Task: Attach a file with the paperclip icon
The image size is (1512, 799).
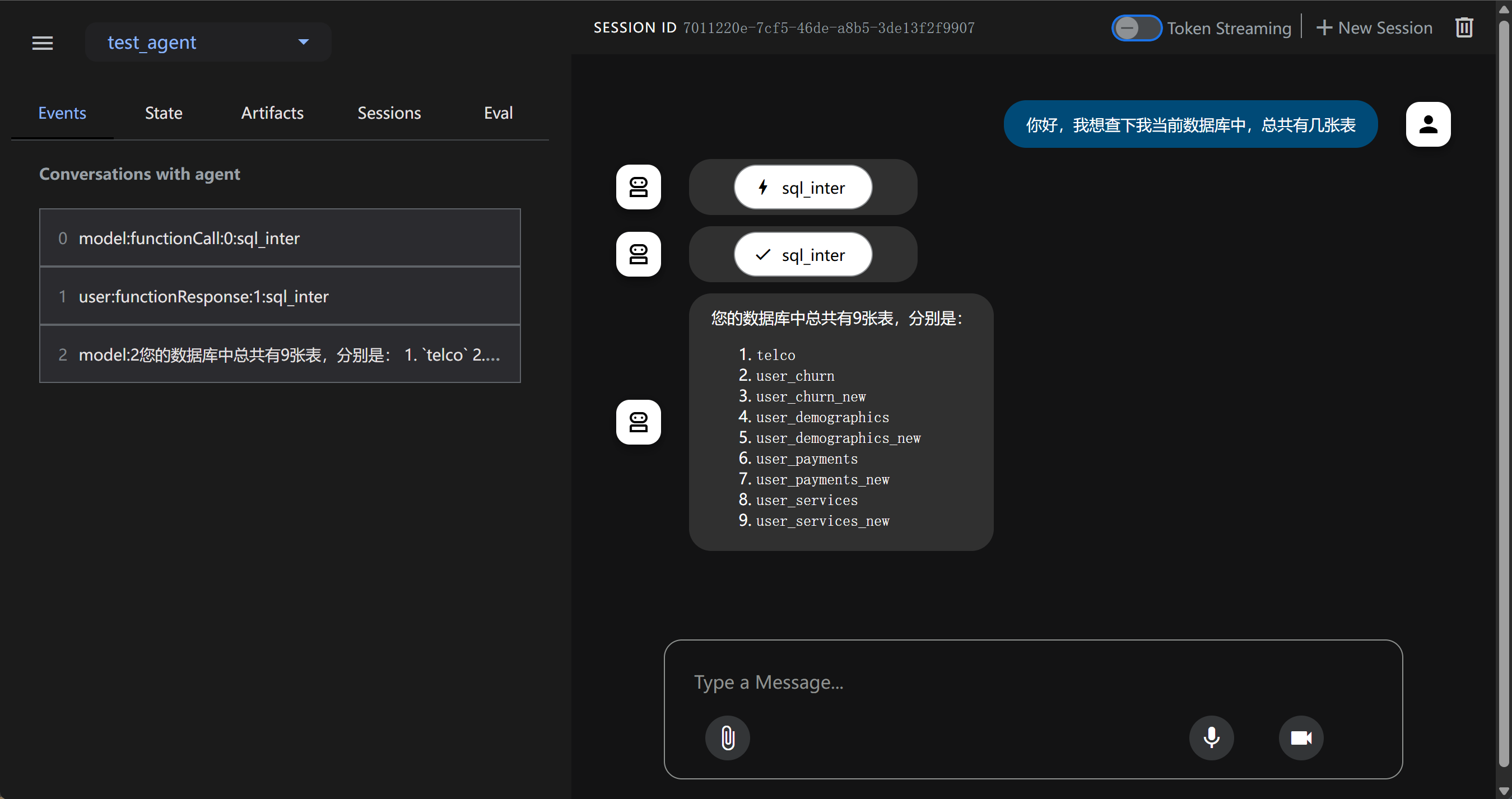Action: tap(727, 737)
